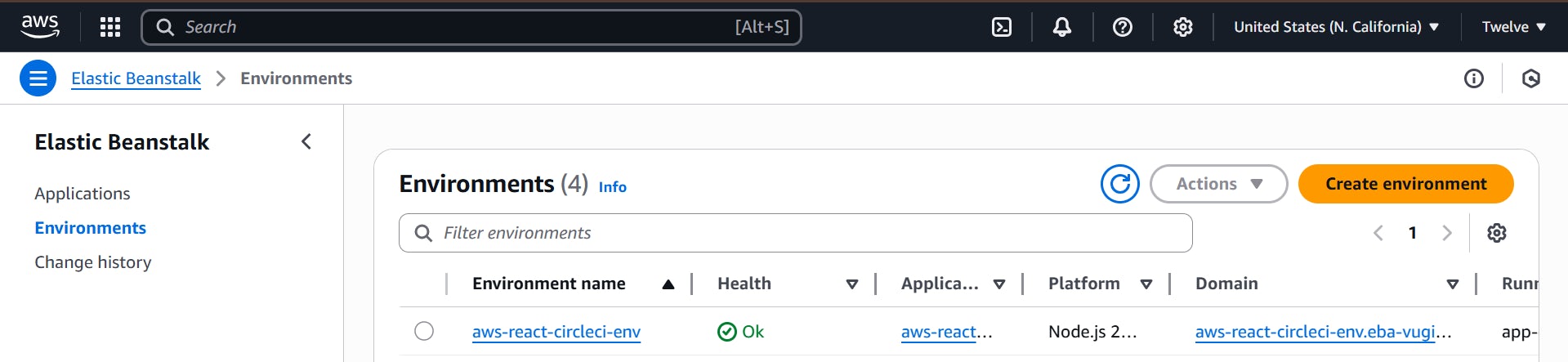Open Change history in the sidebar
Screen dimensions: 1568x362
pyautogui.click(x=93, y=262)
